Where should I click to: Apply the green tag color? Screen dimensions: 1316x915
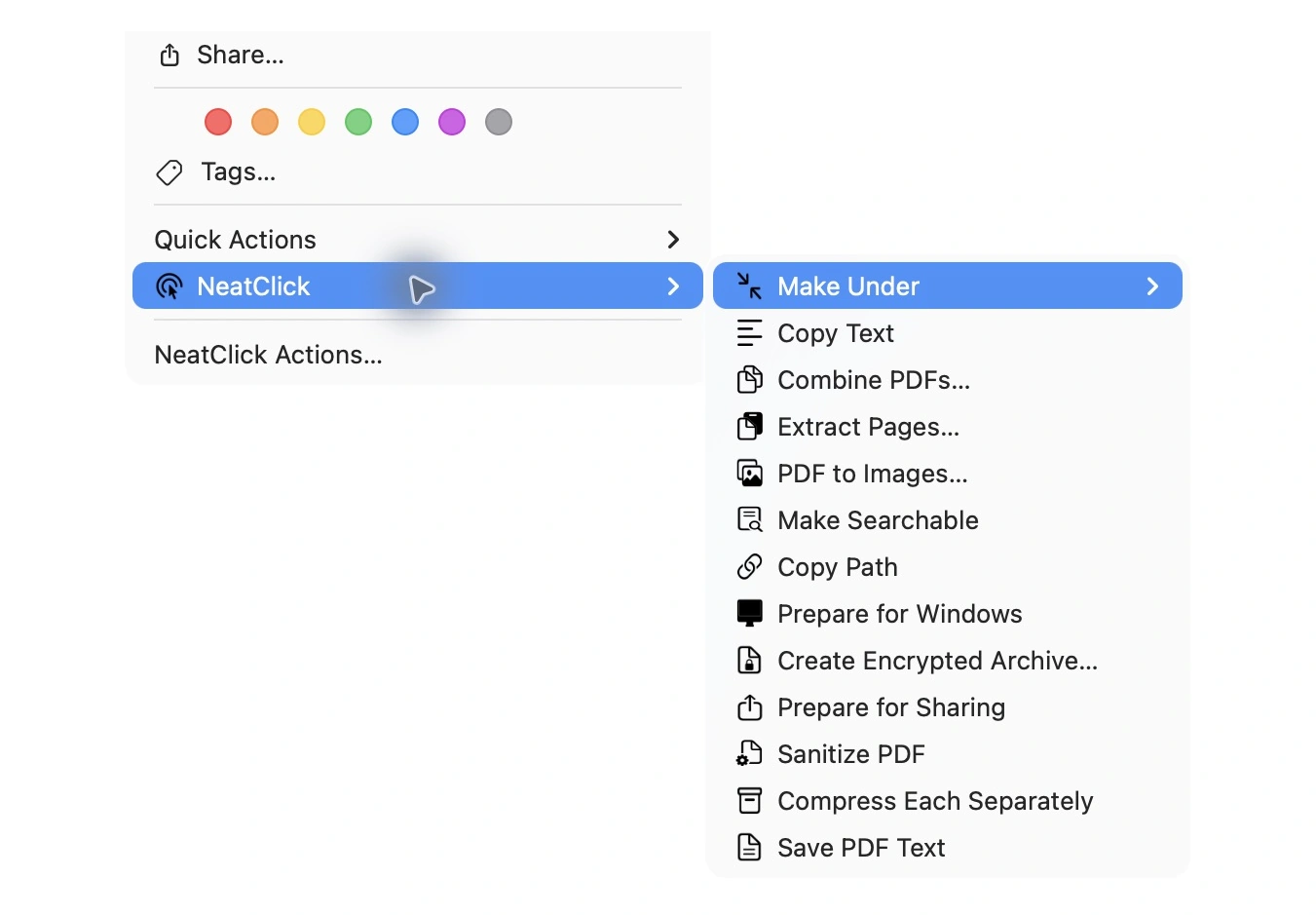point(358,122)
